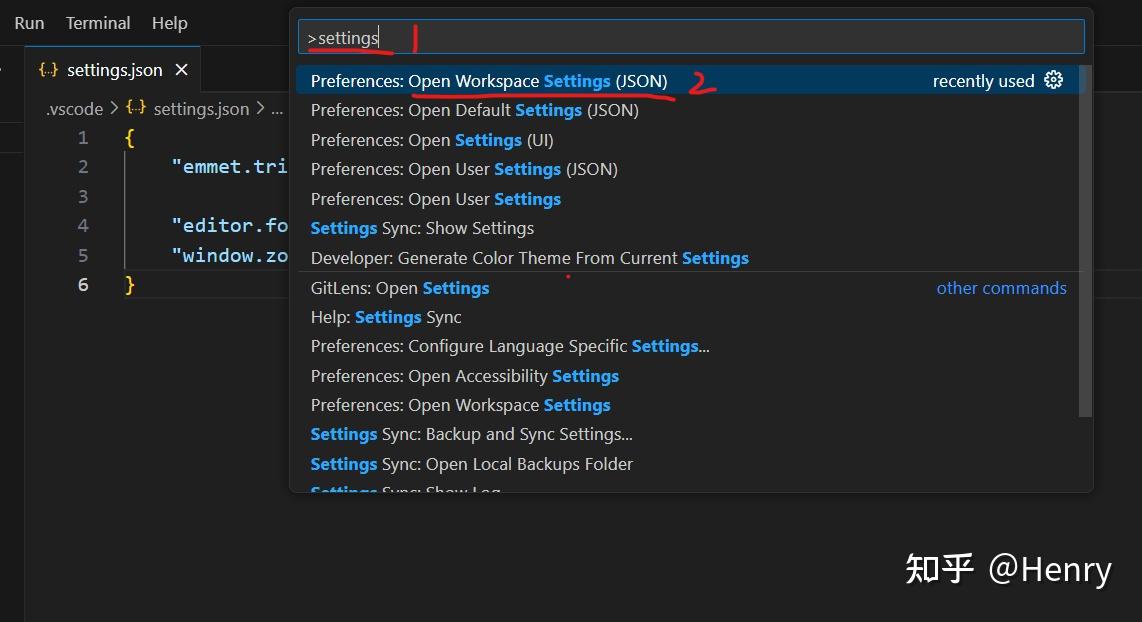Open the Run menu
The width and height of the screenshot is (1142, 622).
[28, 22]
